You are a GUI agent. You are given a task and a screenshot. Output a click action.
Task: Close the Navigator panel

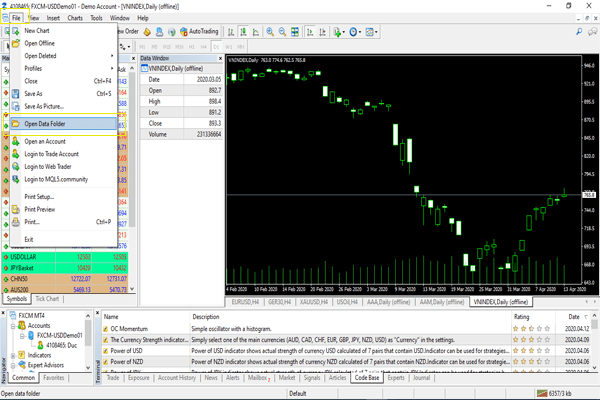3,313
